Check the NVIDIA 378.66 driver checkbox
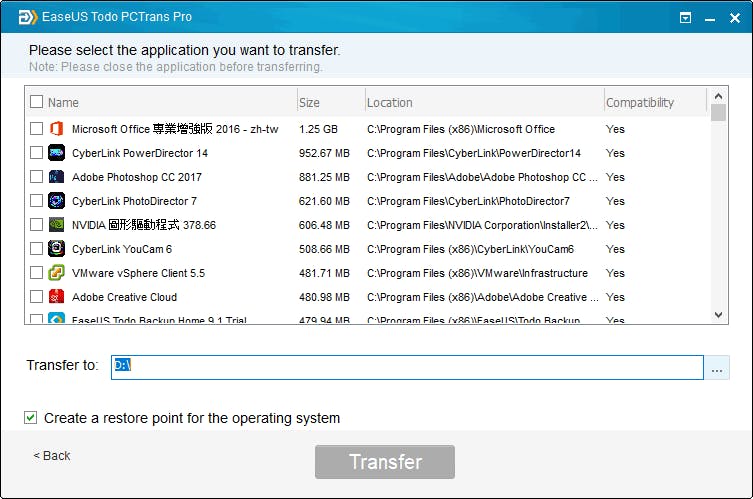The image size is (753, 499). click(36, 225)
